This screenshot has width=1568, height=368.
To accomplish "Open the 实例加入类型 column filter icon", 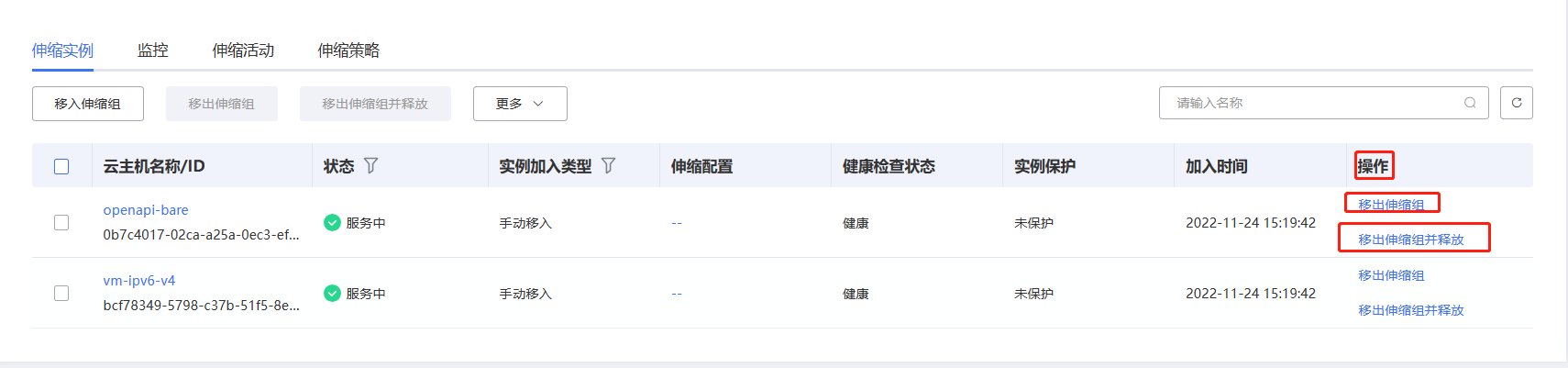I will tap(608, 166).
